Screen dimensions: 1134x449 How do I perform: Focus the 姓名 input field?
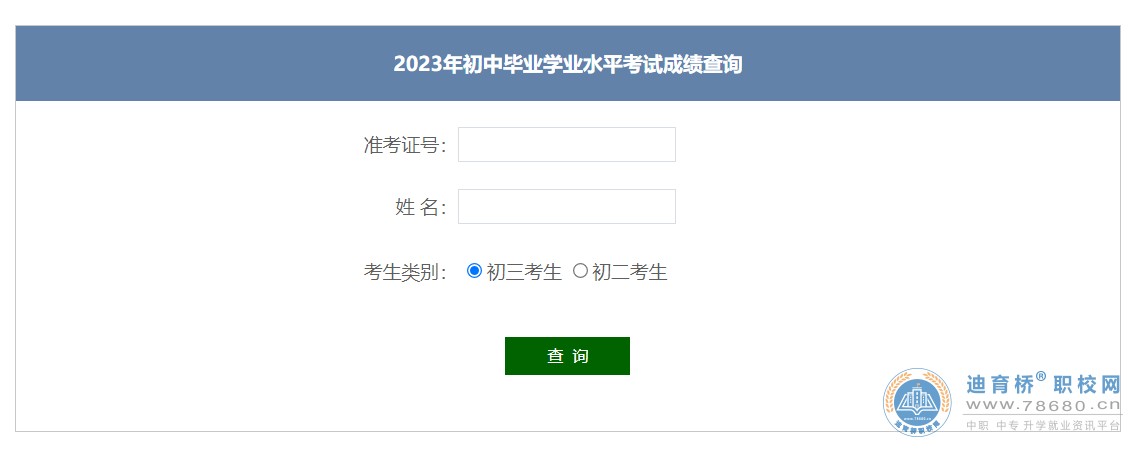[x=567, y=207]
